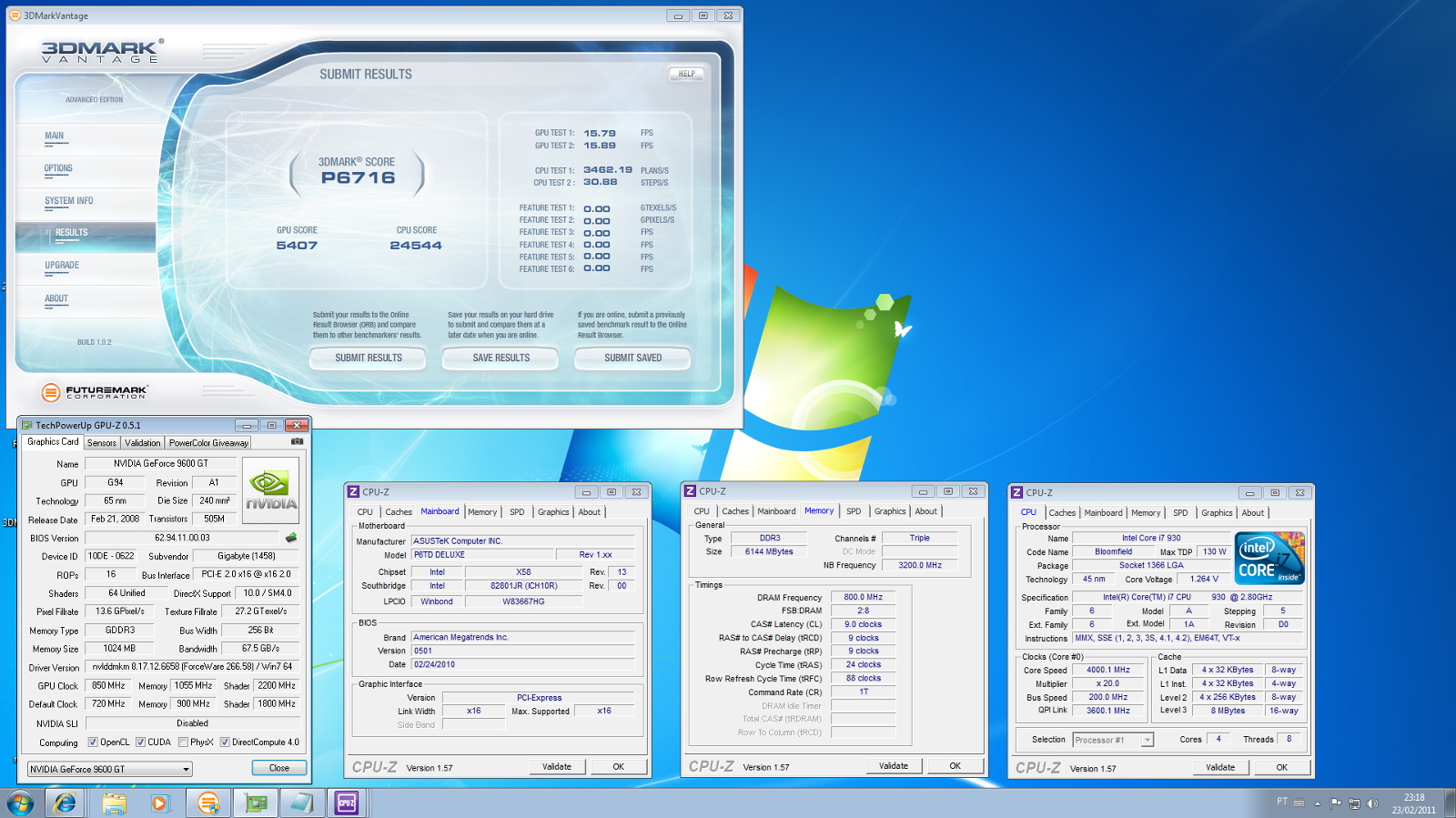The image size is (1456, 818).
Task: Open the PowerColor Giveaway tab
Action: point(208,443)
